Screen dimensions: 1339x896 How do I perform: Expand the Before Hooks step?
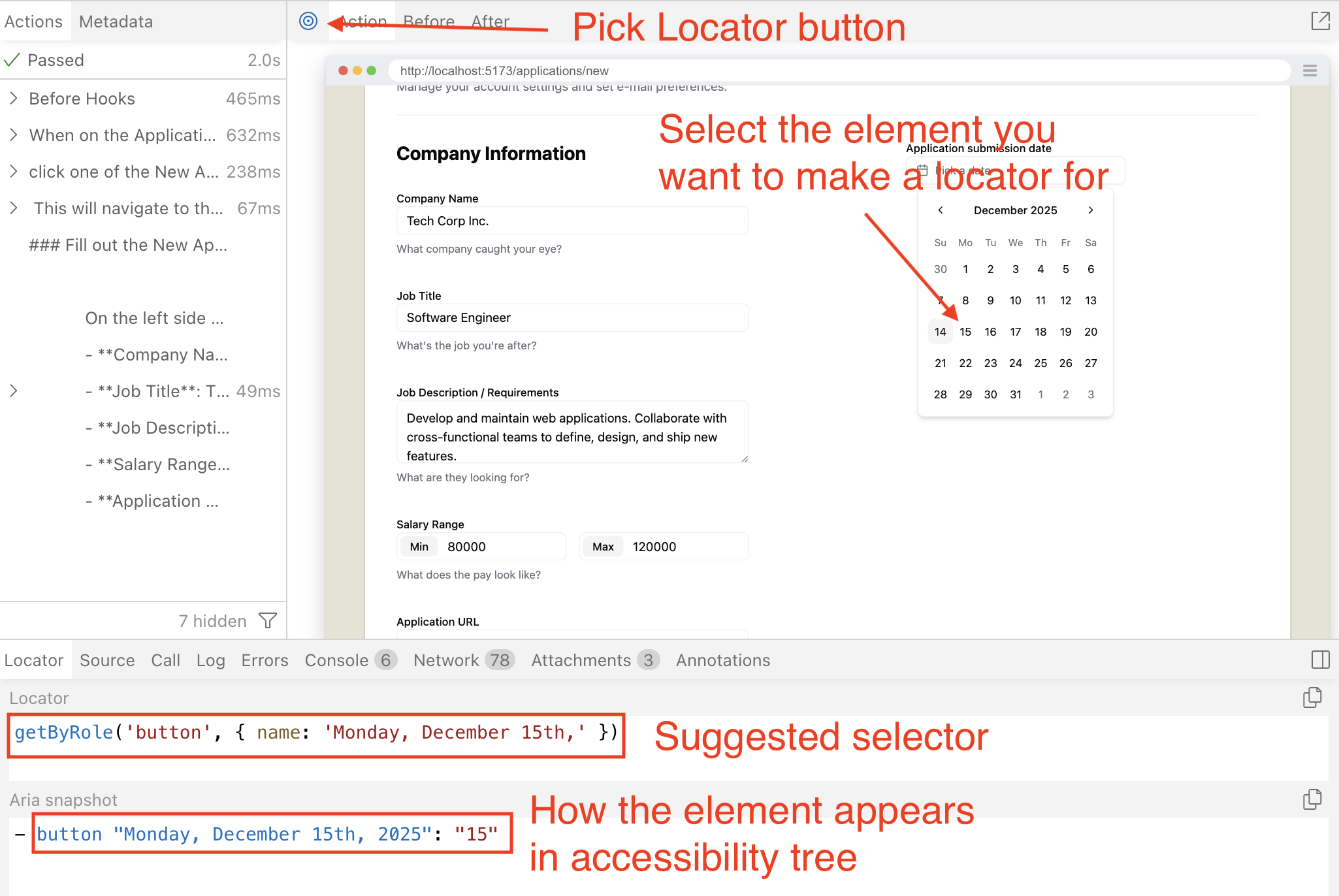click(13, 98)
